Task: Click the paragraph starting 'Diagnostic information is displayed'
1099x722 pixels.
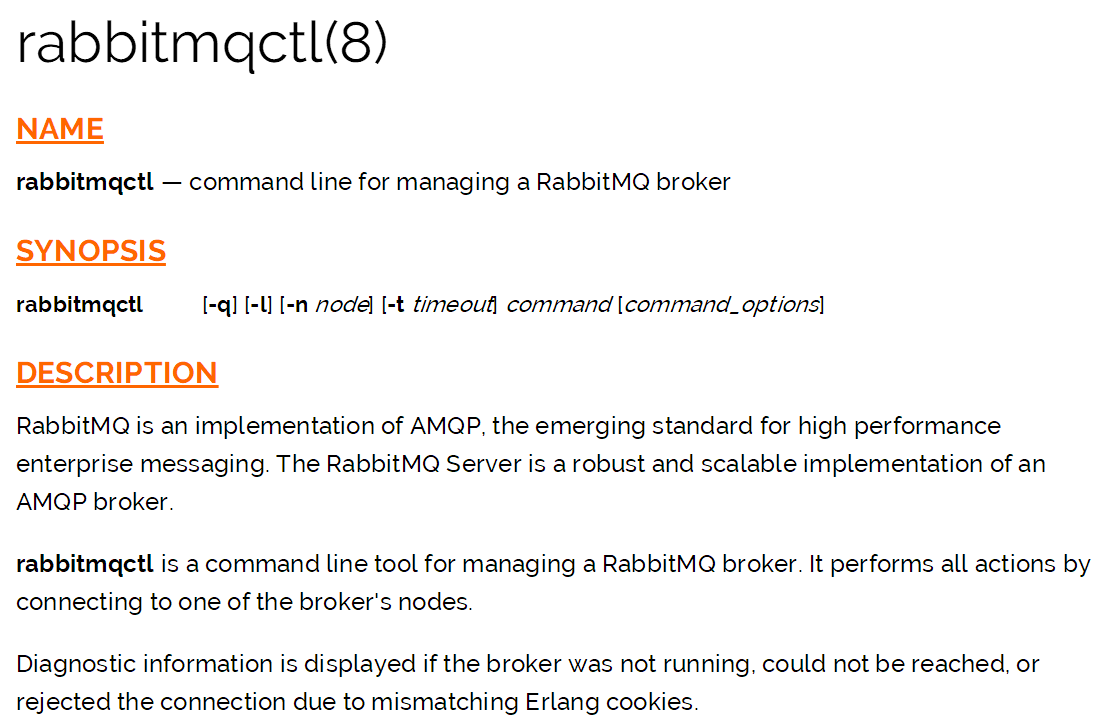Action: click(527, 683)
